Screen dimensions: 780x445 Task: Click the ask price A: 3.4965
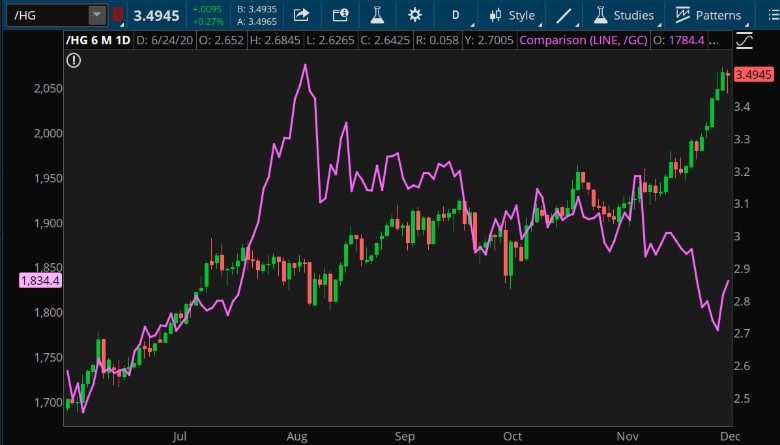coord(257,22)
